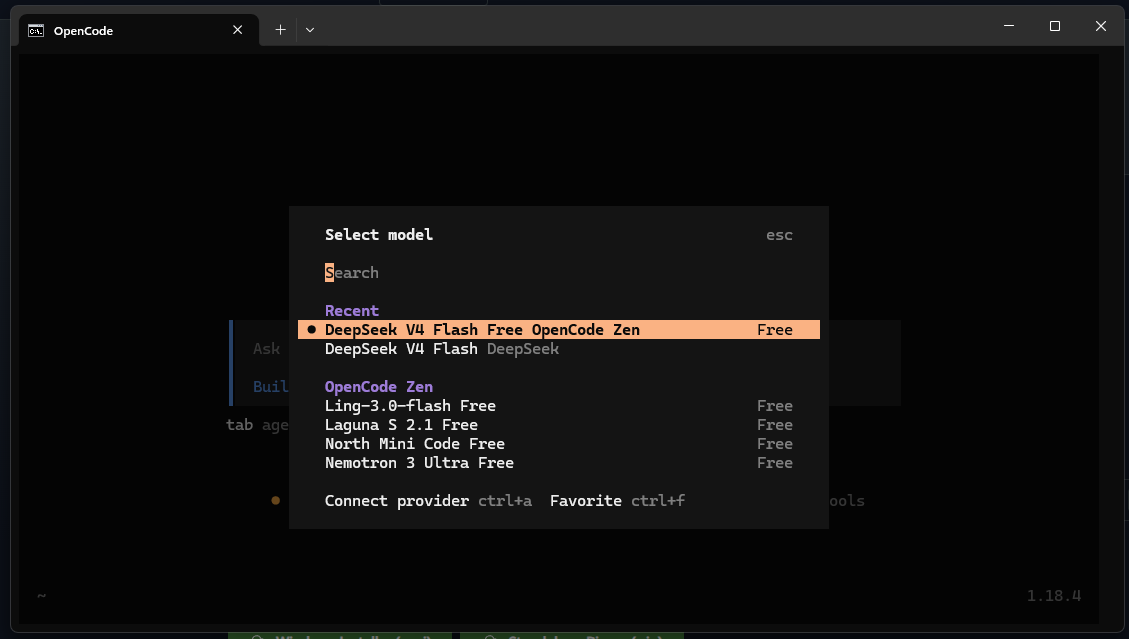
Task: Click the selected-model bullet indicator
Action: coord(312,329)
